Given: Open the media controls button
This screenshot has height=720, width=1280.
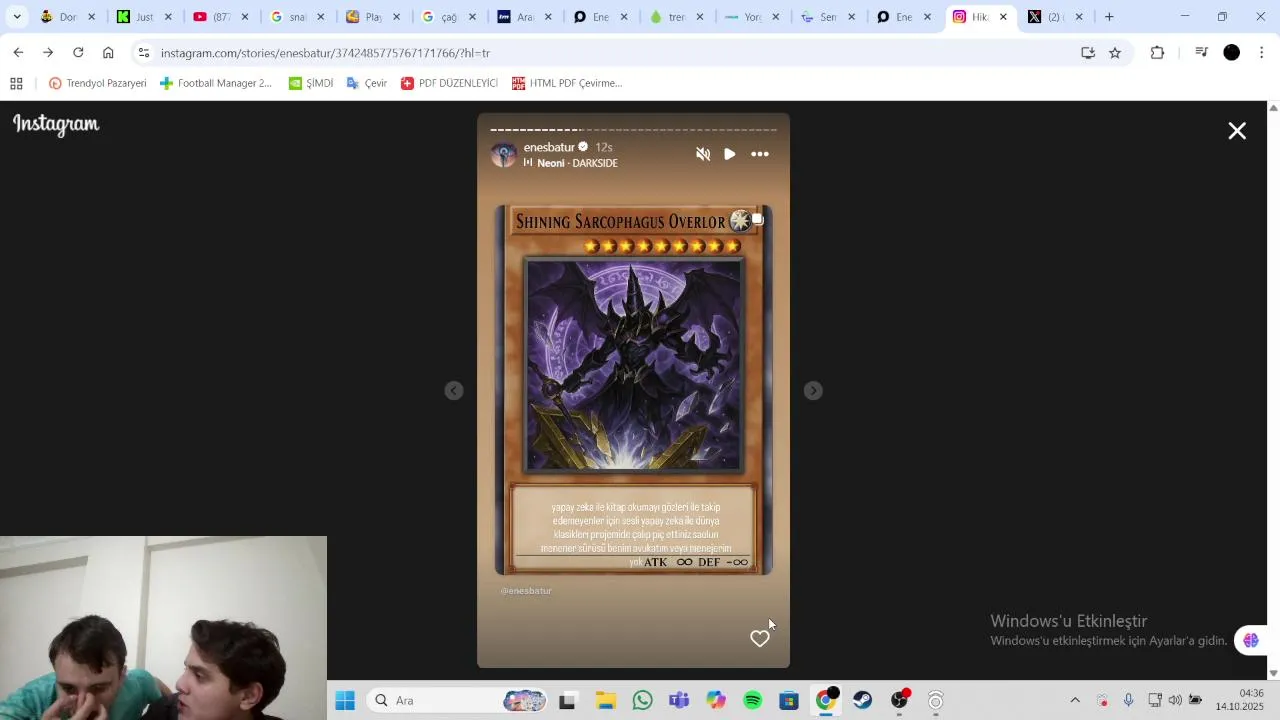Looking at the screenshot, I should click(1201, 53).
